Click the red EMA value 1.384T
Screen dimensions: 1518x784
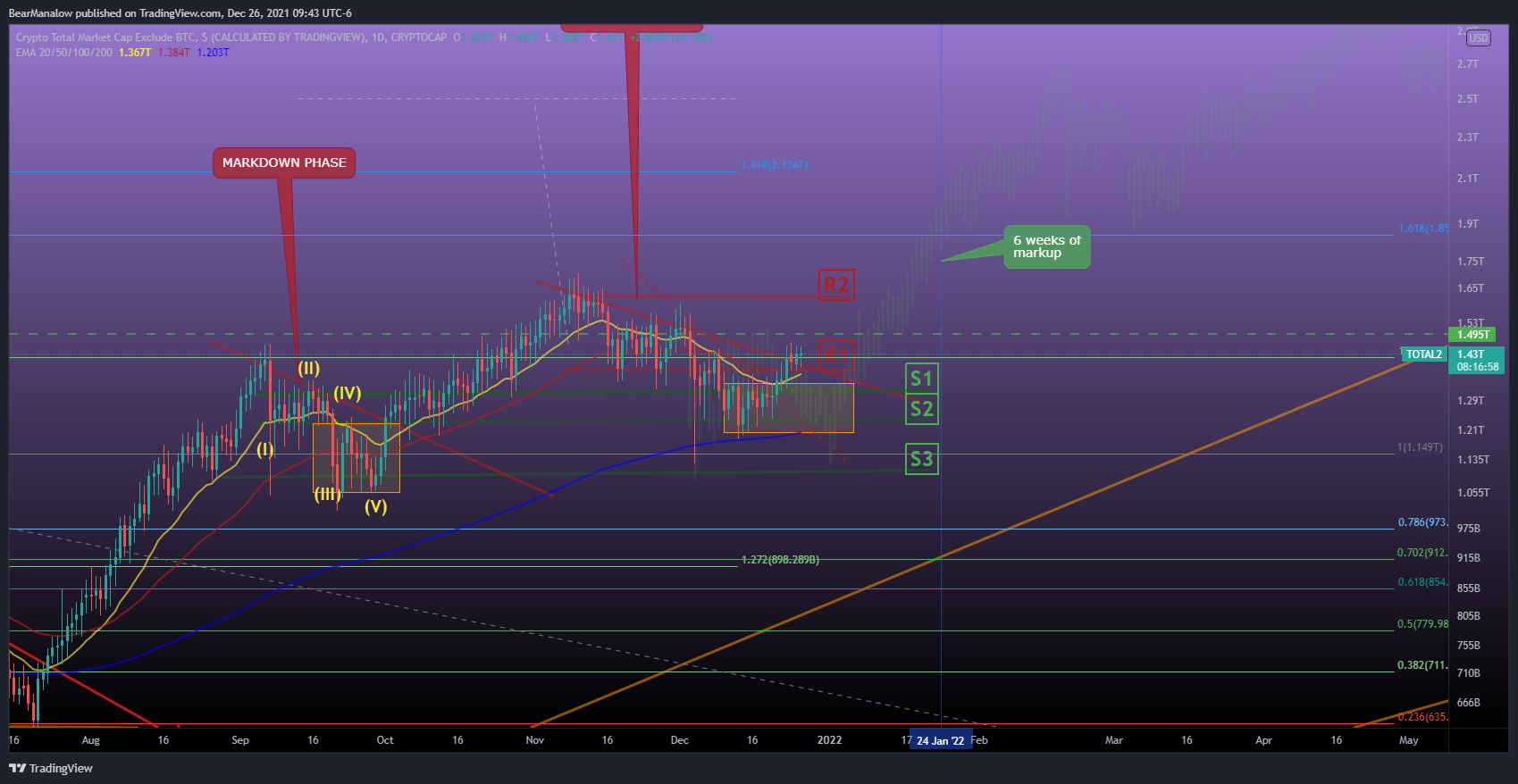point(173,53)
